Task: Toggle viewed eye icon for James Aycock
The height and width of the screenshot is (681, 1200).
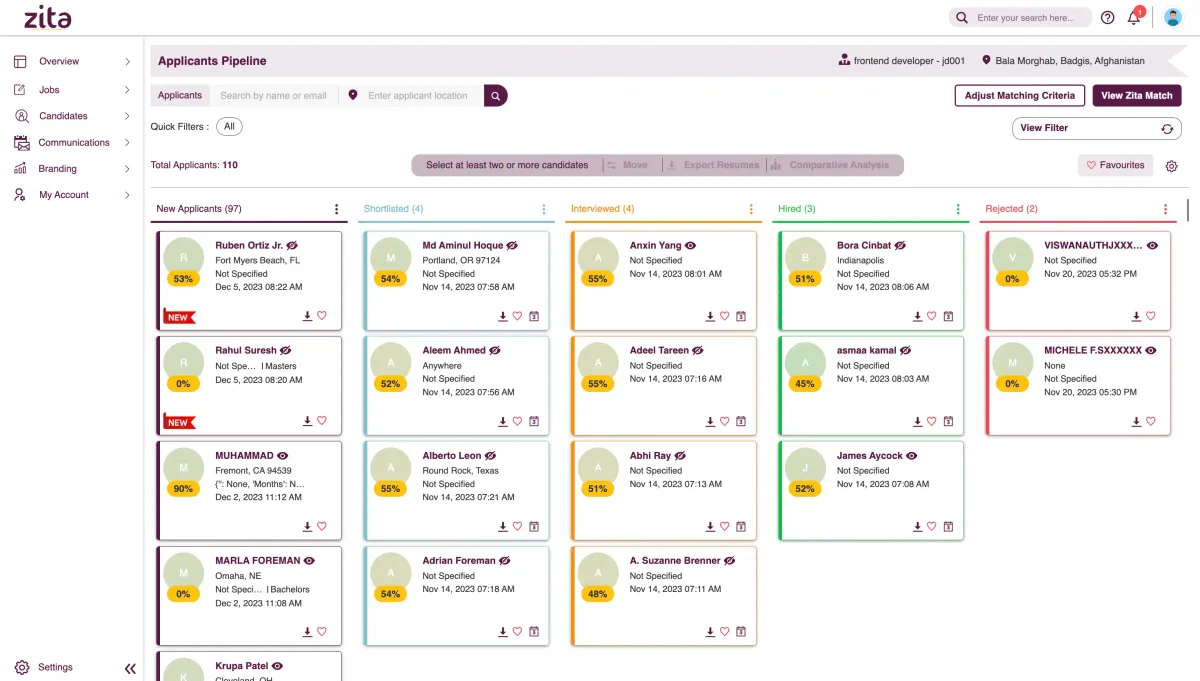Action: tap(911, 456)
